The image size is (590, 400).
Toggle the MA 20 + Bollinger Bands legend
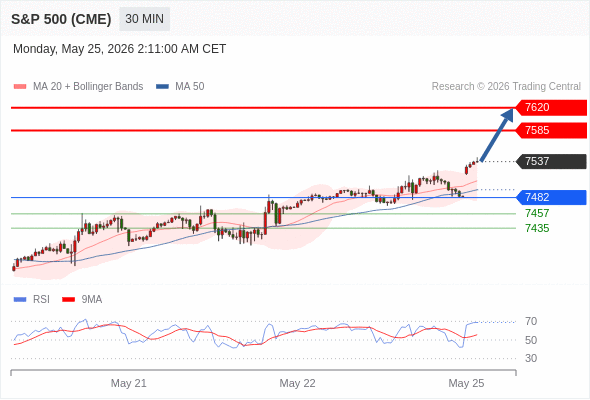coord(78,87)
